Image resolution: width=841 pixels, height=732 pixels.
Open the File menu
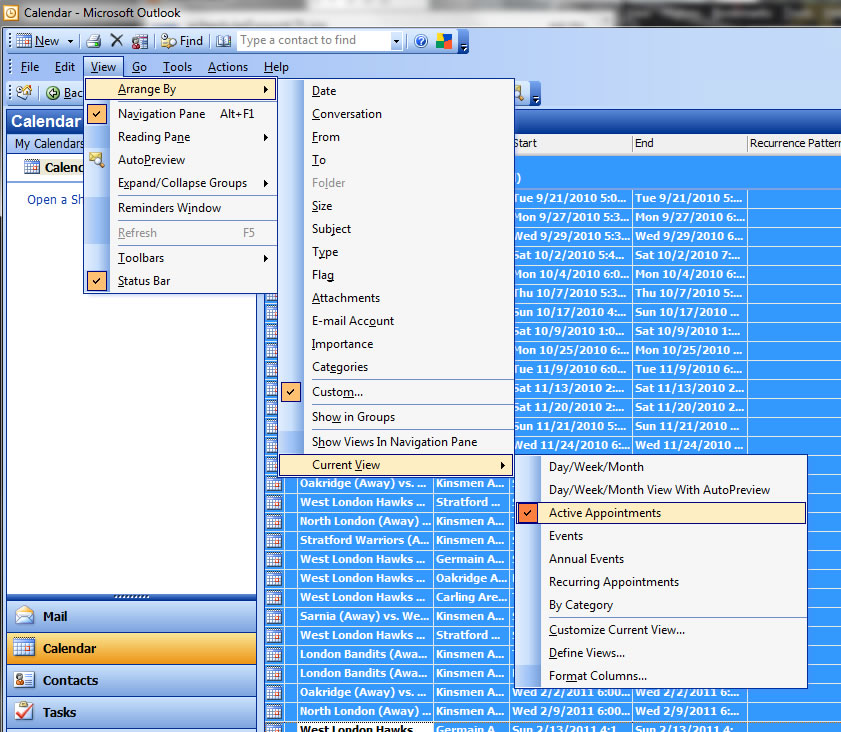[30, 67]
